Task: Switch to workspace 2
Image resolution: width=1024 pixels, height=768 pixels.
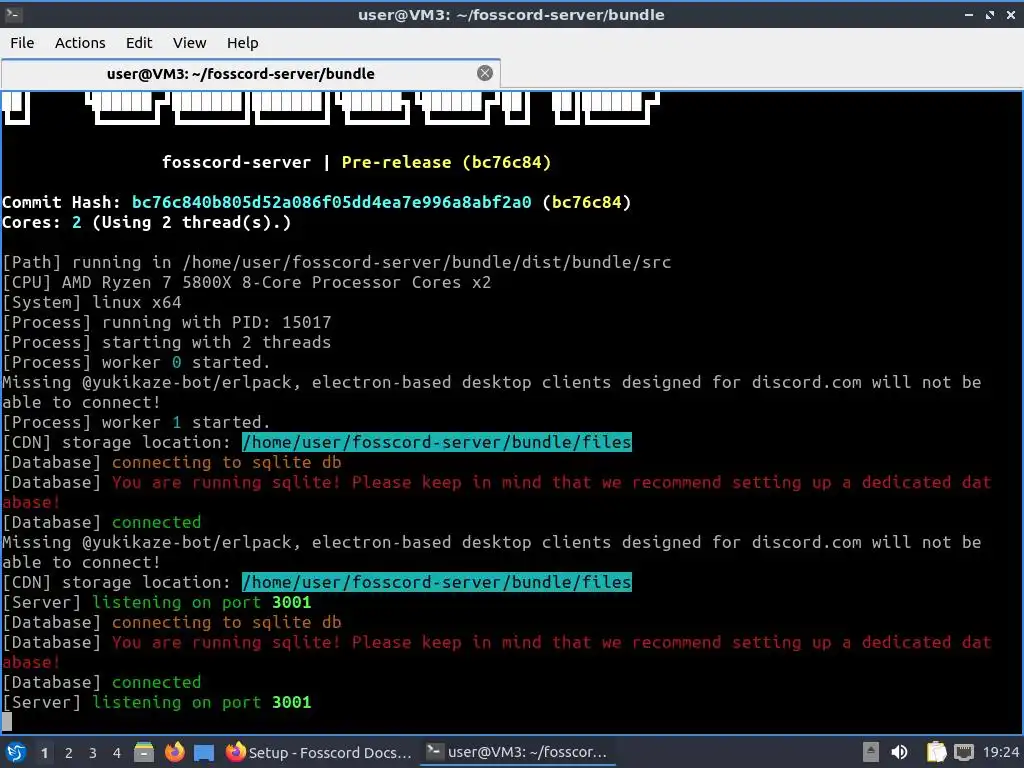Action: pos(69,753)
